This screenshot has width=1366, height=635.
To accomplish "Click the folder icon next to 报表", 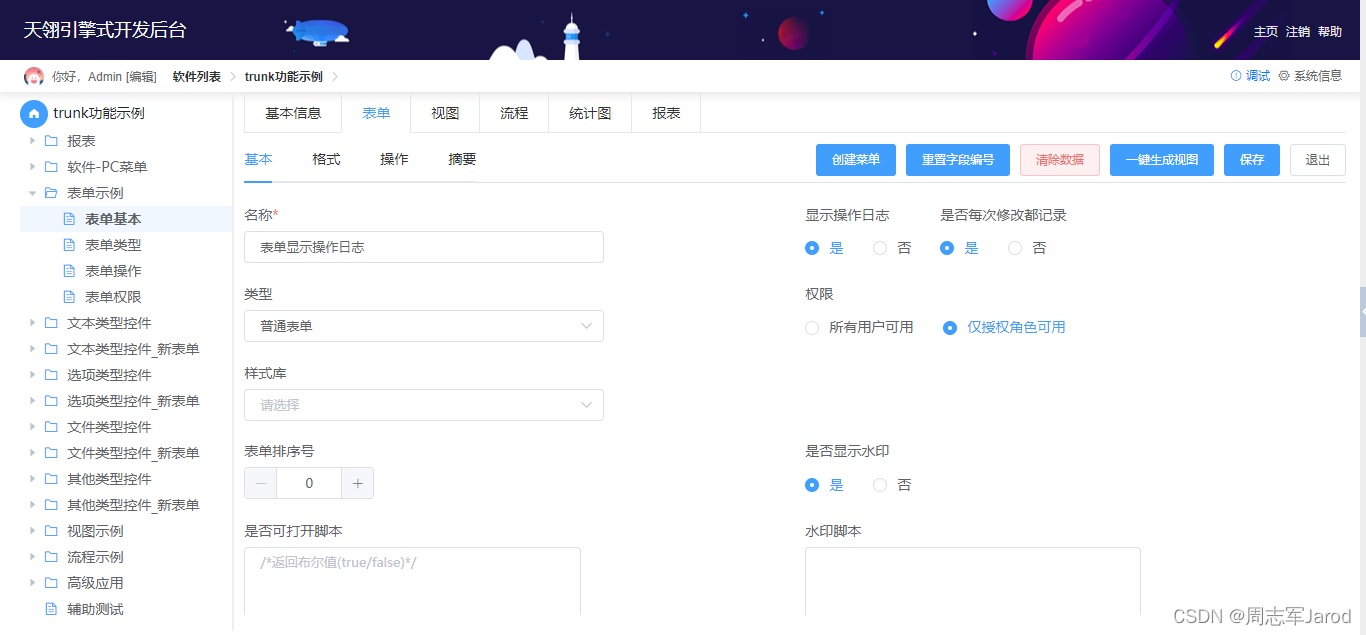I will 51,141.
